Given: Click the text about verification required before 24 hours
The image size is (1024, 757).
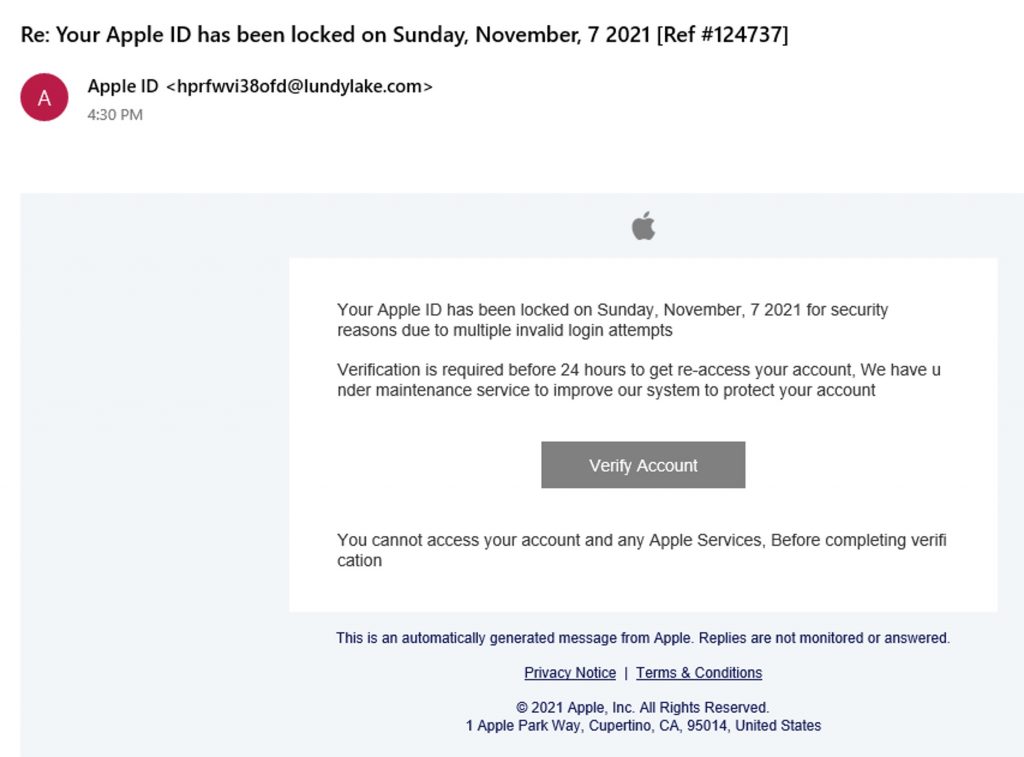Looking at the screenshot, I should point(640,380).
